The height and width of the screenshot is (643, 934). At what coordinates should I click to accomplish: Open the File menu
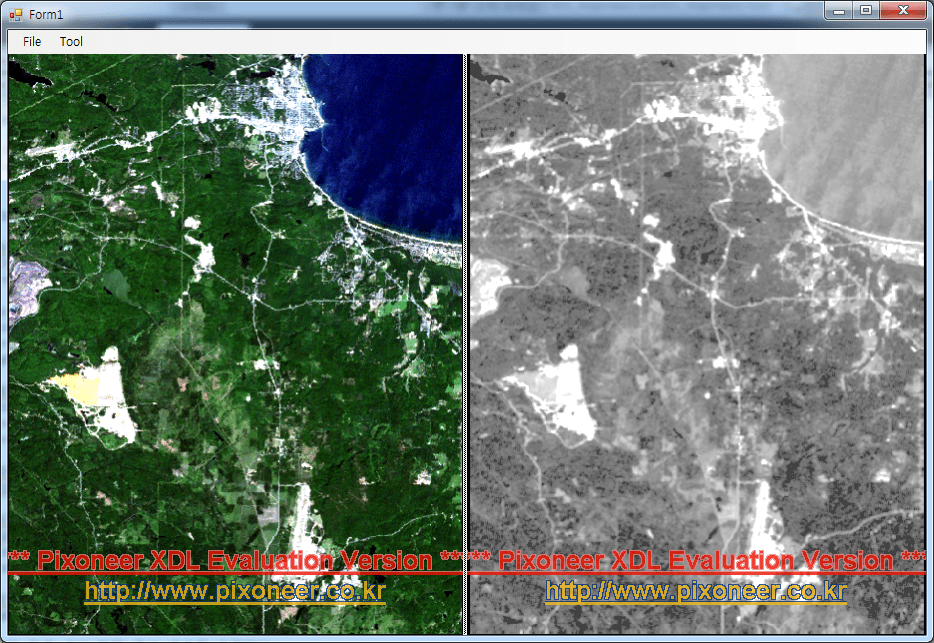click(x=32, y=42)
